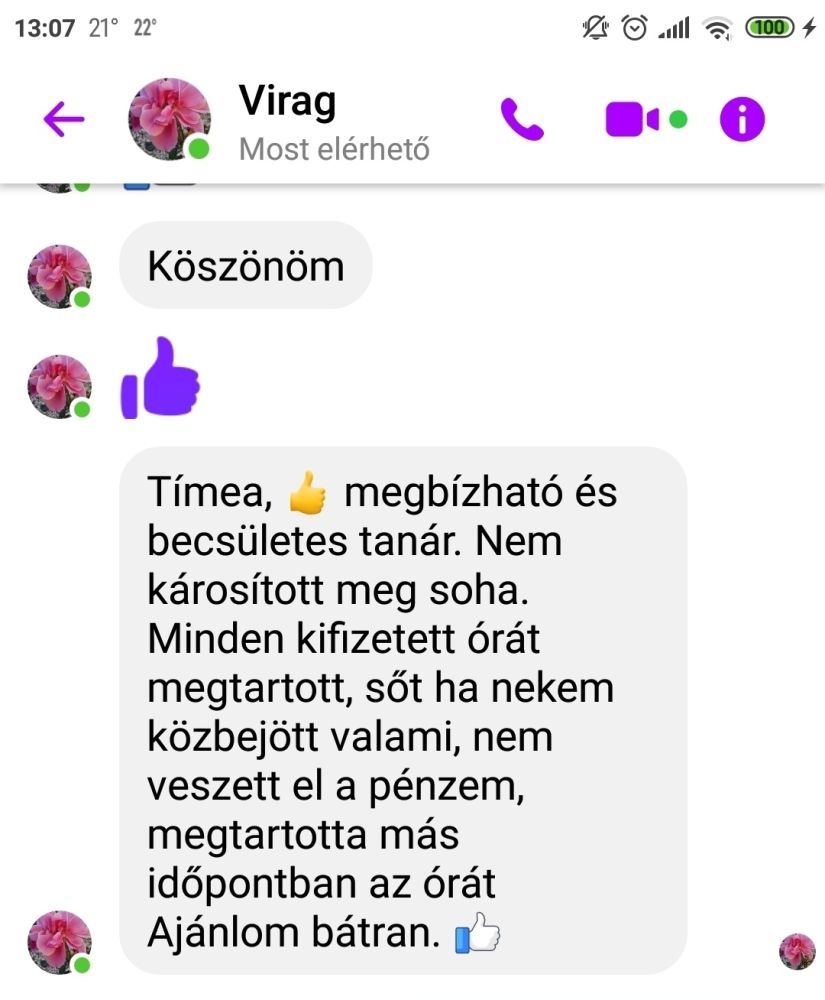Screen dimensions: 825x1000
Task: Tap the avatar beside the Köszönöm message
Action: coord(59,277)
